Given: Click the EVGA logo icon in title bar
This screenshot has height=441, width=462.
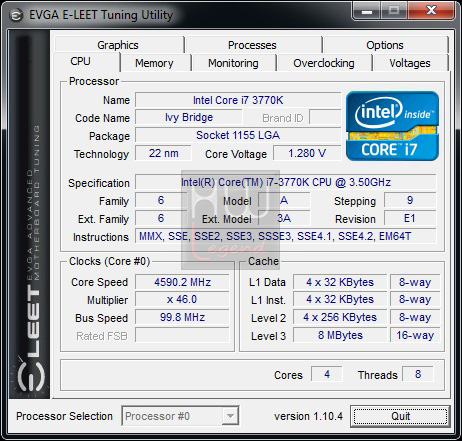Looking at the screenshot, I should [16, 15].
